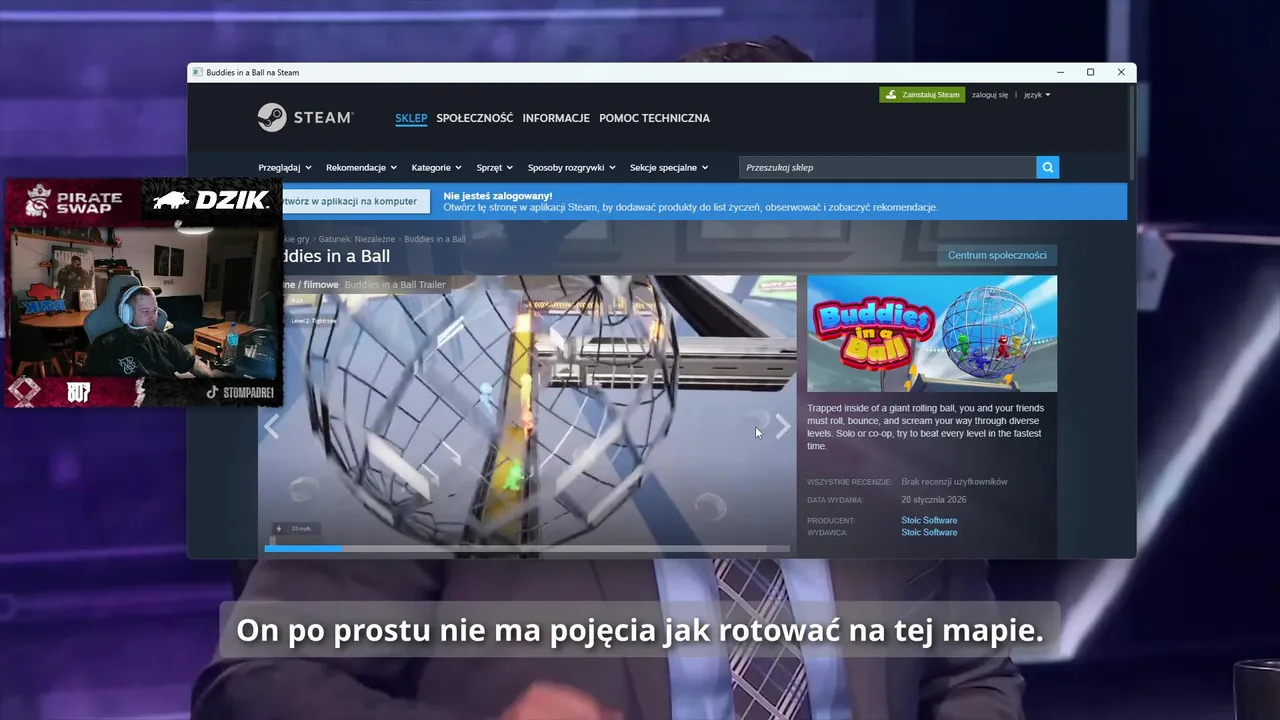
Task: Expand the Sprzęt menu
Action: 494,168
